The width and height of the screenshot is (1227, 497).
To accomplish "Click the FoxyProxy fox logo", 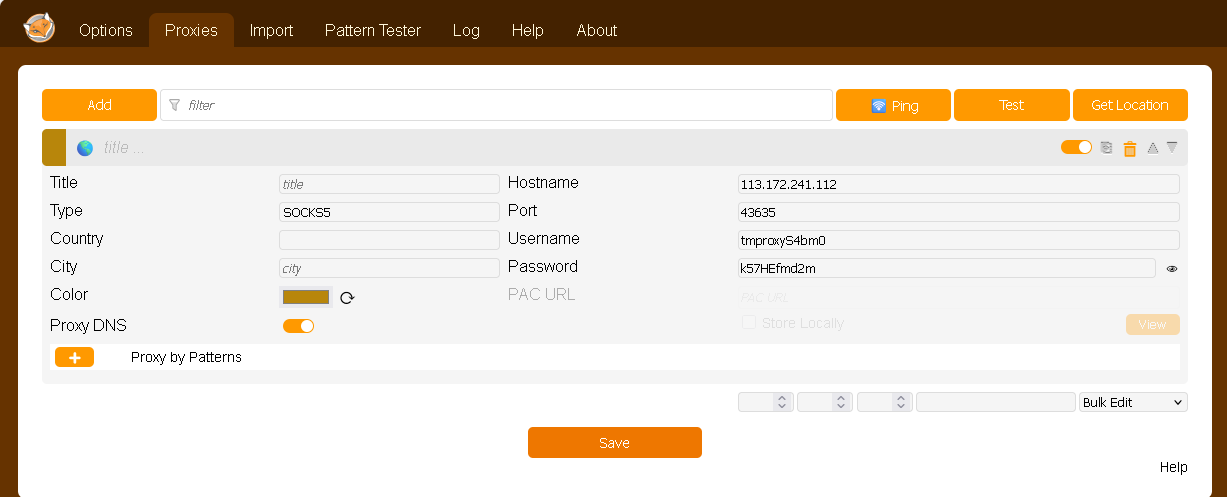I will 39,29.
